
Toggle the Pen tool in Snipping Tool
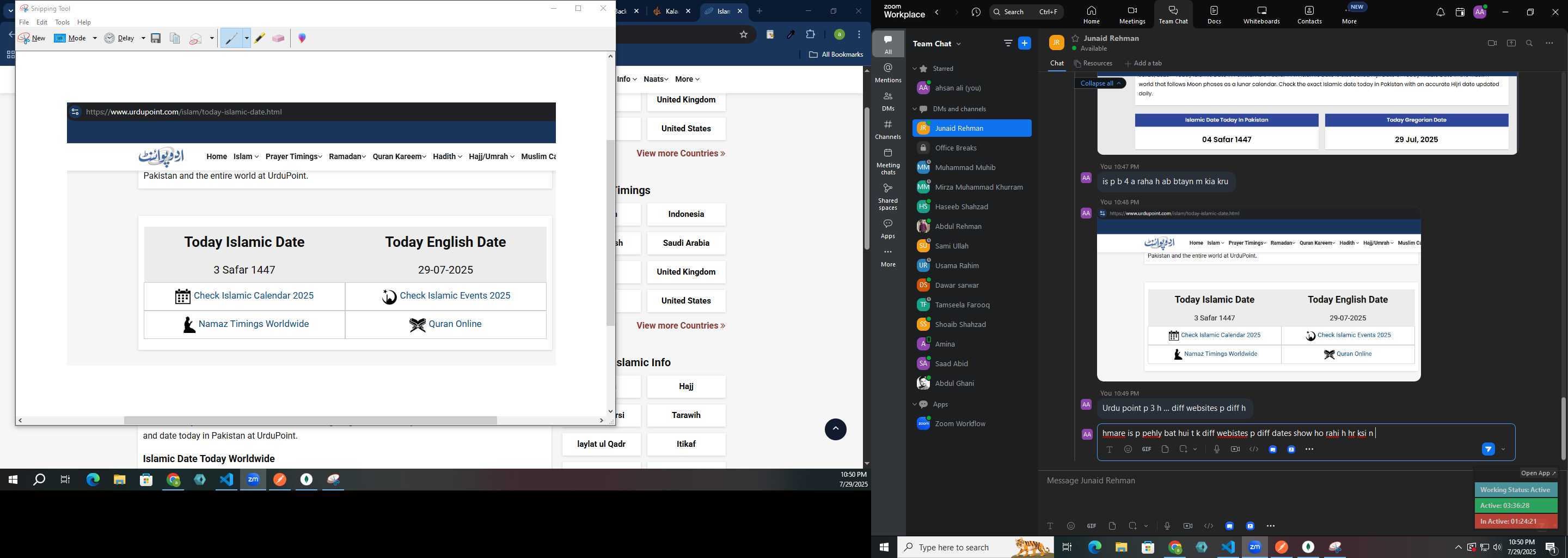(x=231, y=38)
